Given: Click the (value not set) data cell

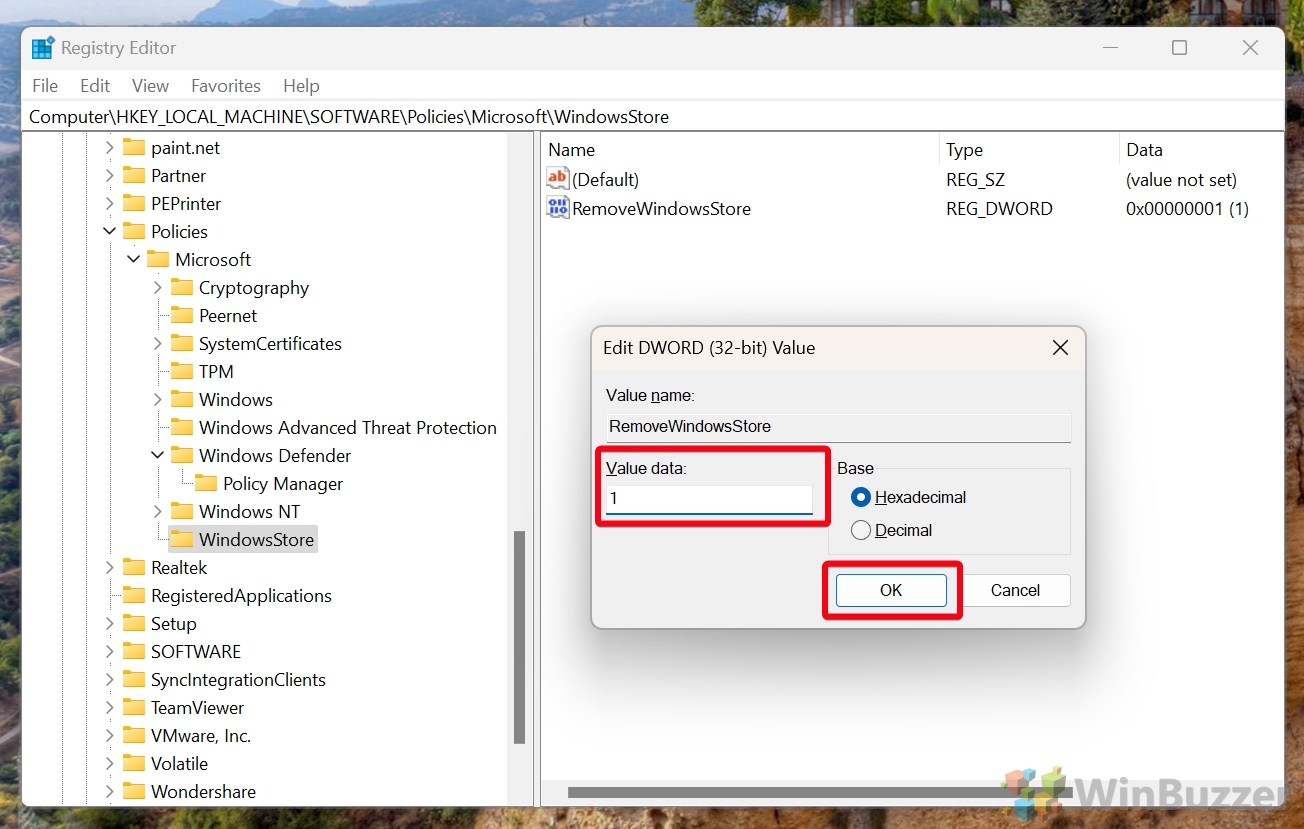Looking at the screenshot, I should pyautogui.click(x=1181, y=180).
